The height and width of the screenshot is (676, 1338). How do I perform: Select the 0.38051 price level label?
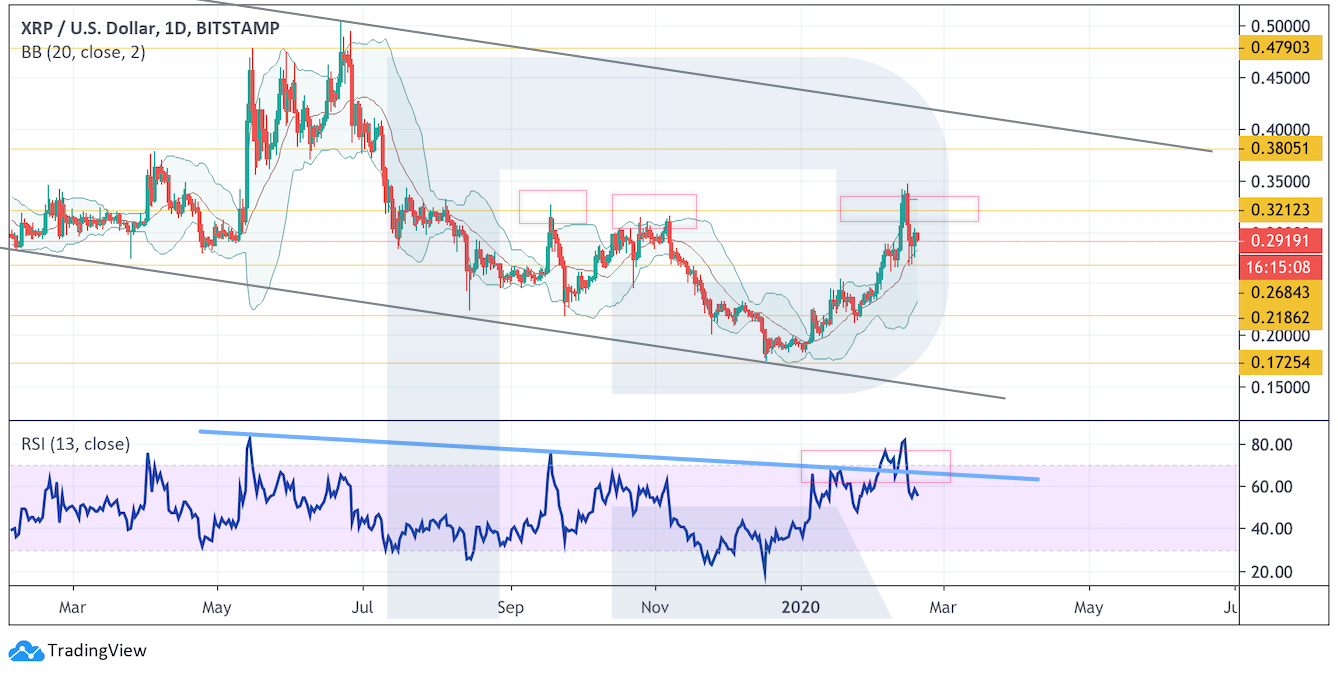pos(1280,149)
